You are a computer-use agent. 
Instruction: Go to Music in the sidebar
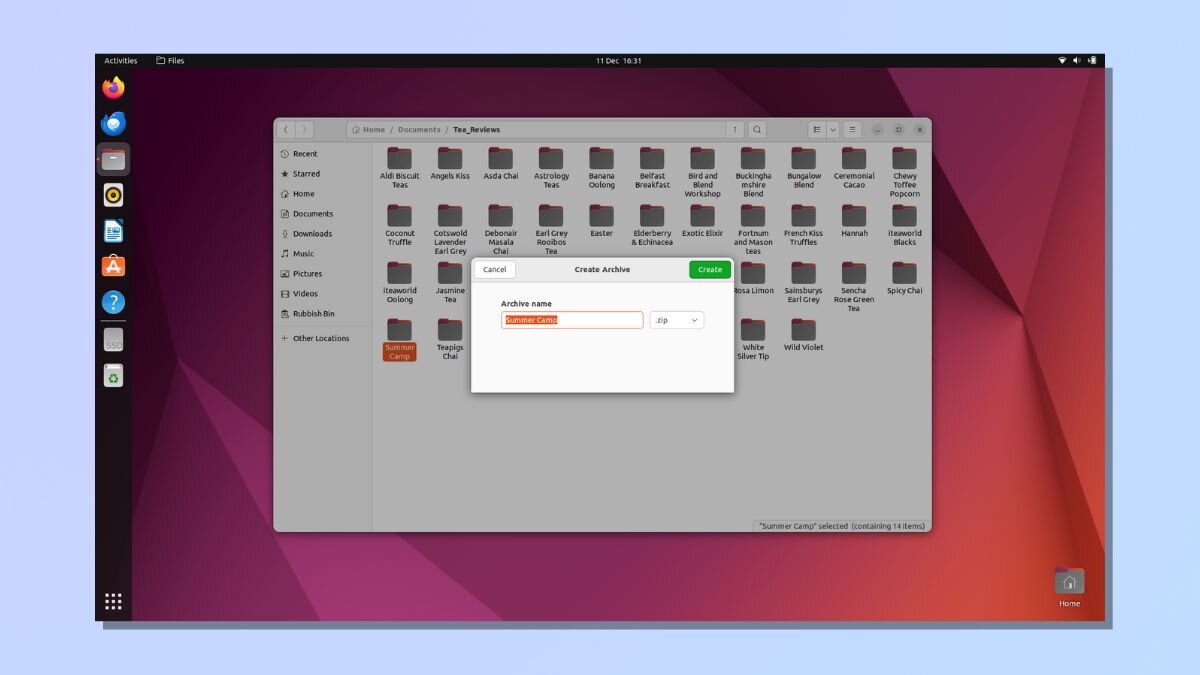click(x=322, y=254)
